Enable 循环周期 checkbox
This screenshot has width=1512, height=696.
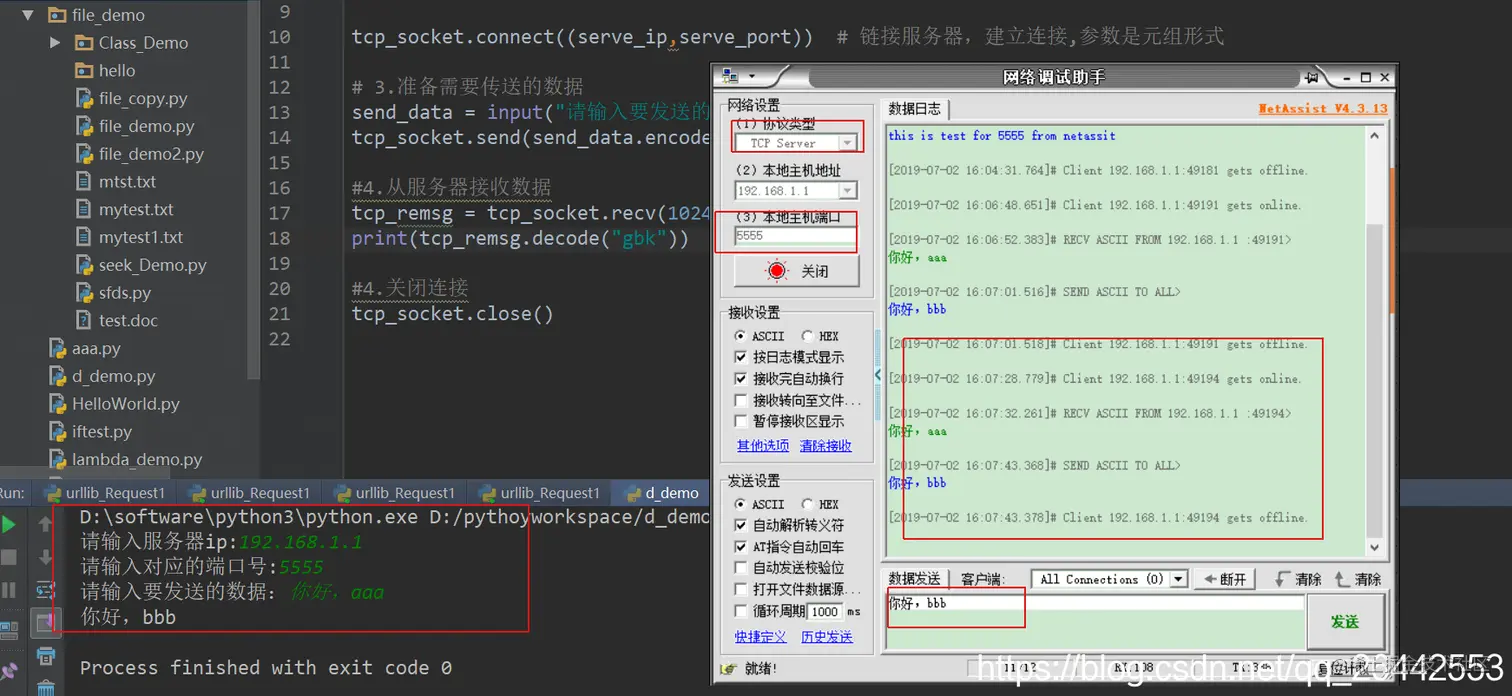(x=741, y=611)
